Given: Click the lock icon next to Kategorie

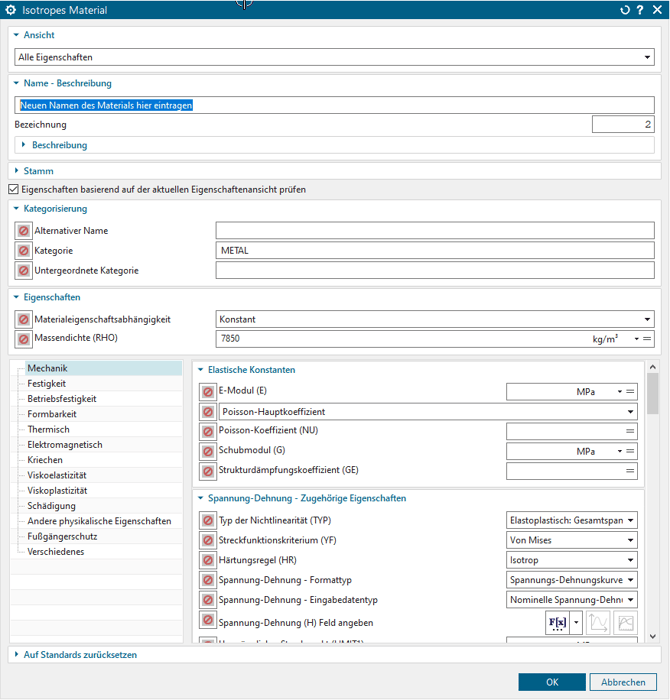Looking at the screenshot, I should (x=23, y=250).
